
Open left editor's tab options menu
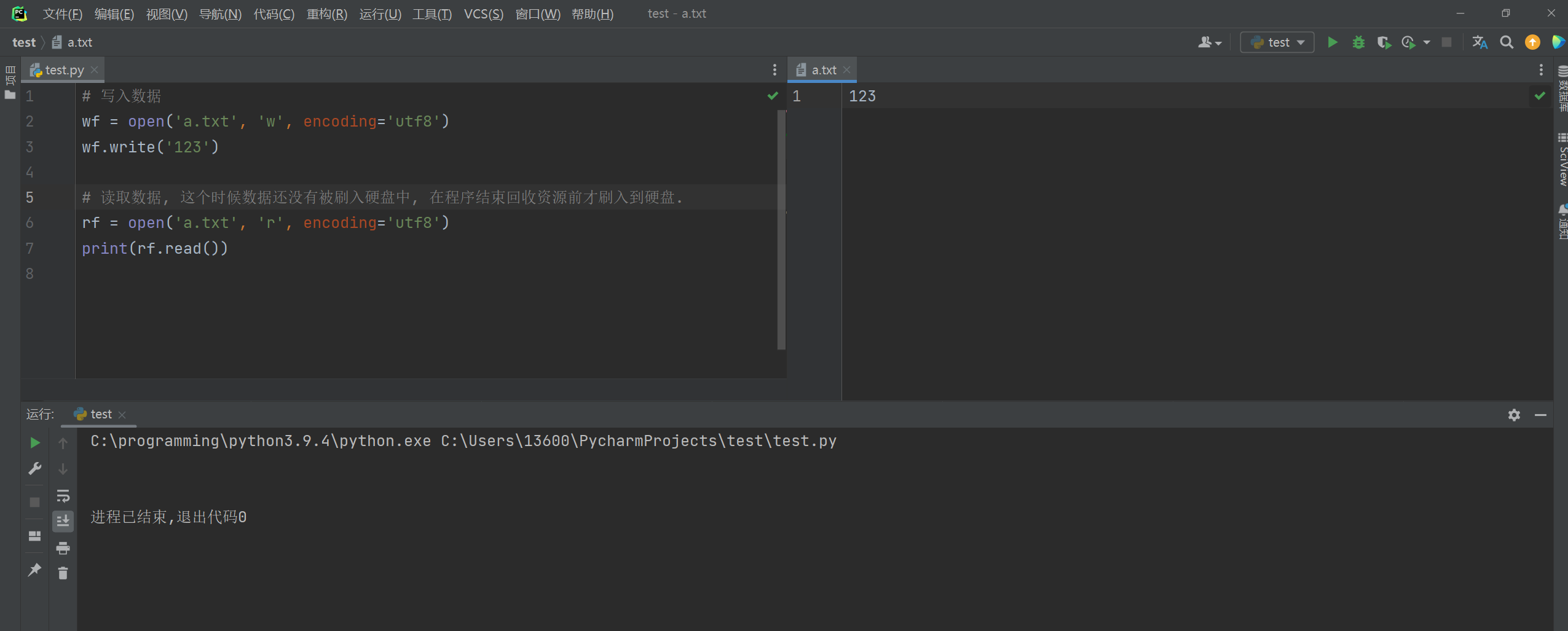(x=774, y=70)
